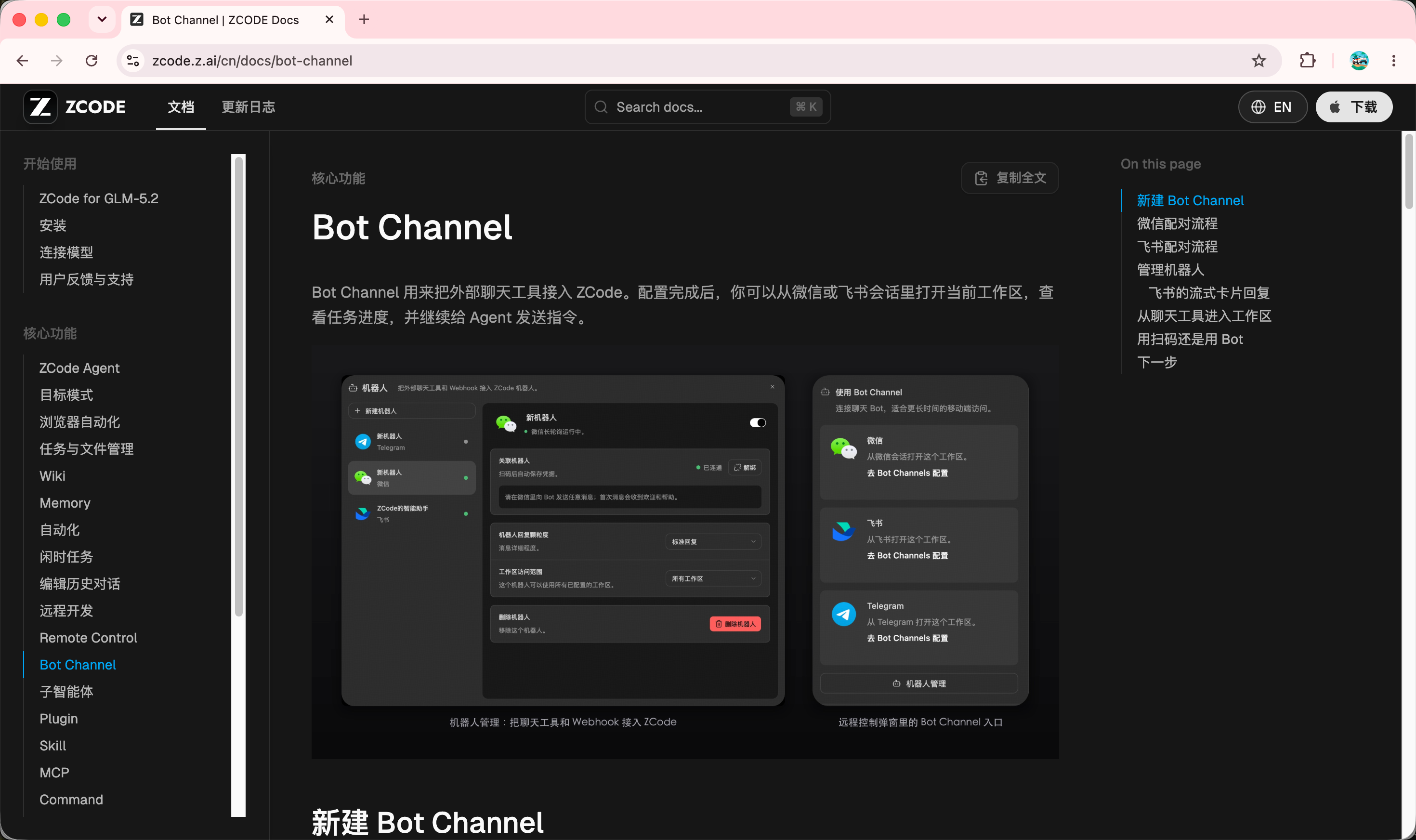Jump to 飞书的流式卡片回复 section
Image resolution: width=1416 pixels, height=840 pixels.
pos(1209,293)
